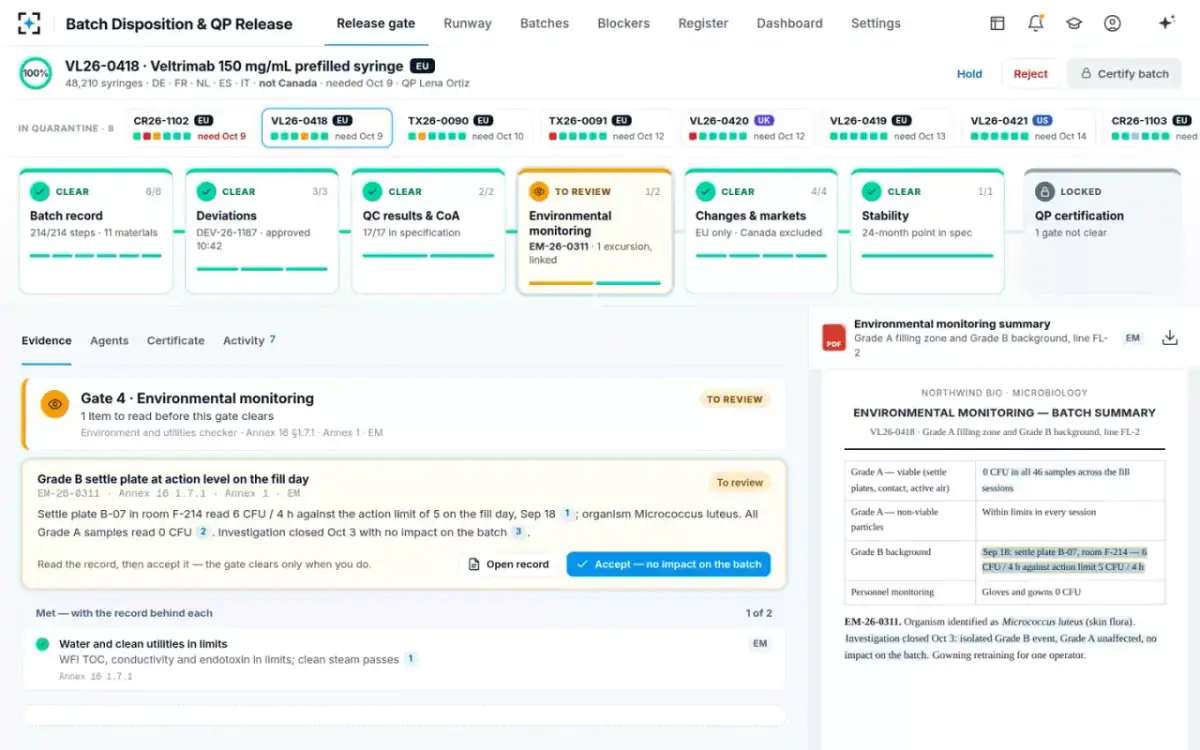This screenshot has height=750, width=1200.
Task: Open the locked QP certification card
Action: coord(1102,231)
